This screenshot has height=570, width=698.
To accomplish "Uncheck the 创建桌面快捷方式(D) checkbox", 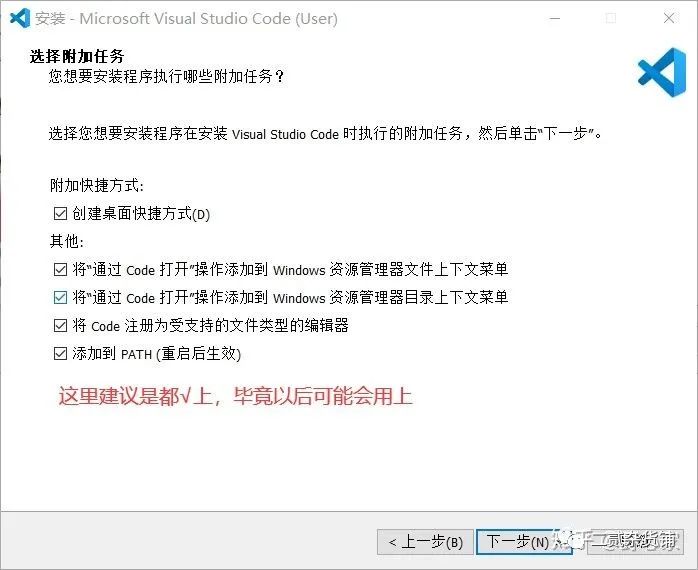I will coord(60,214).
